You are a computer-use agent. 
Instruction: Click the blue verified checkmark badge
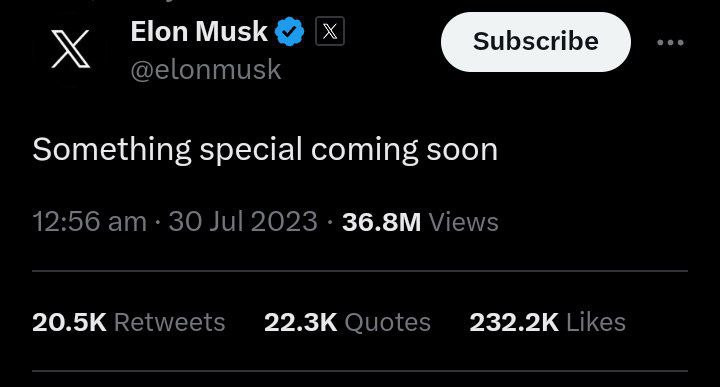coord(289,32)
